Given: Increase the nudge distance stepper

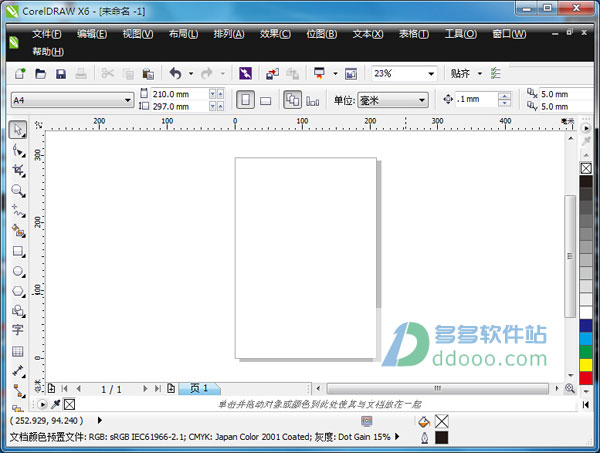Looking at the screenshot, I should (505, 96).
